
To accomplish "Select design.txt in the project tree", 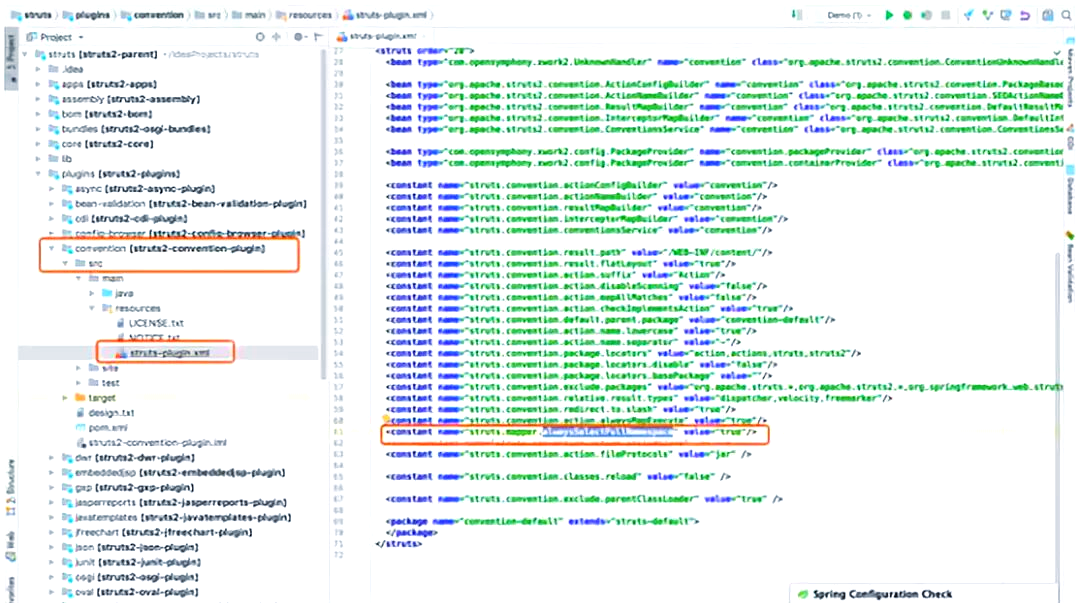I will [105, 413].
